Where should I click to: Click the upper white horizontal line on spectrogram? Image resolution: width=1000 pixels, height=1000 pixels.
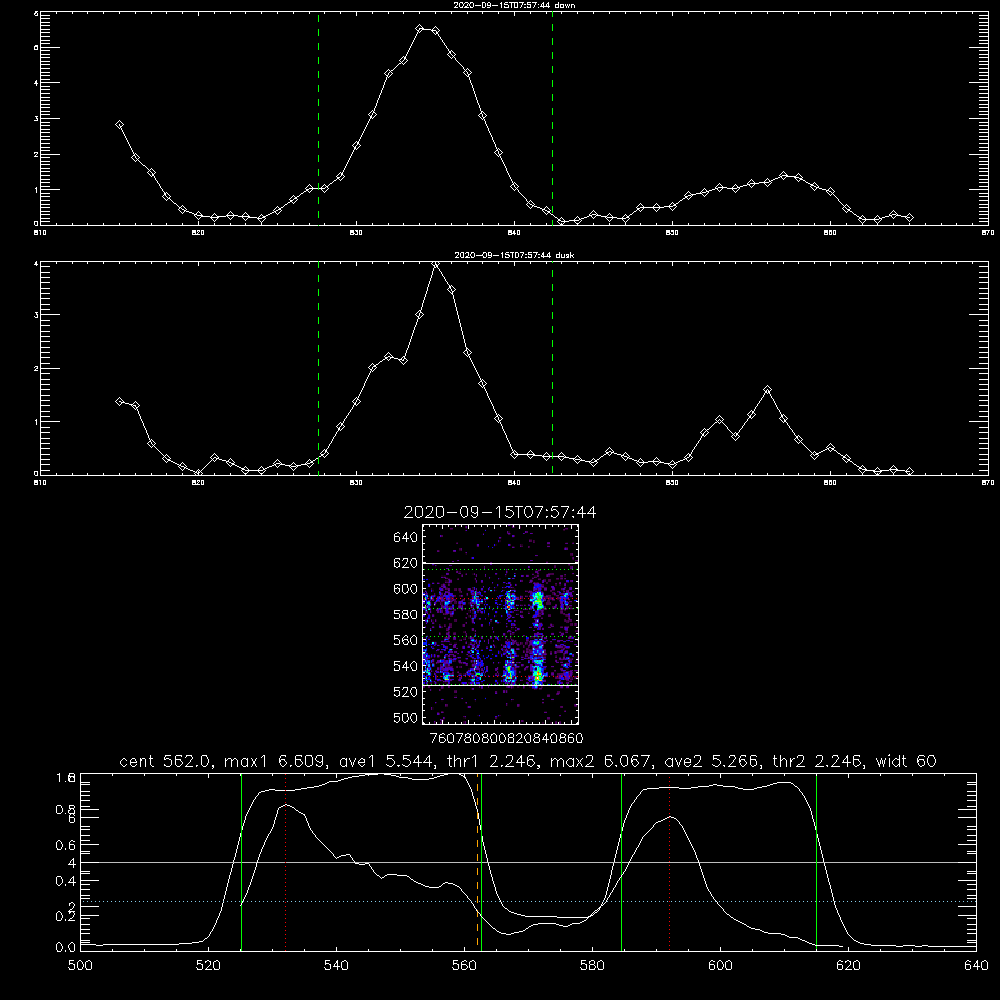501,563
